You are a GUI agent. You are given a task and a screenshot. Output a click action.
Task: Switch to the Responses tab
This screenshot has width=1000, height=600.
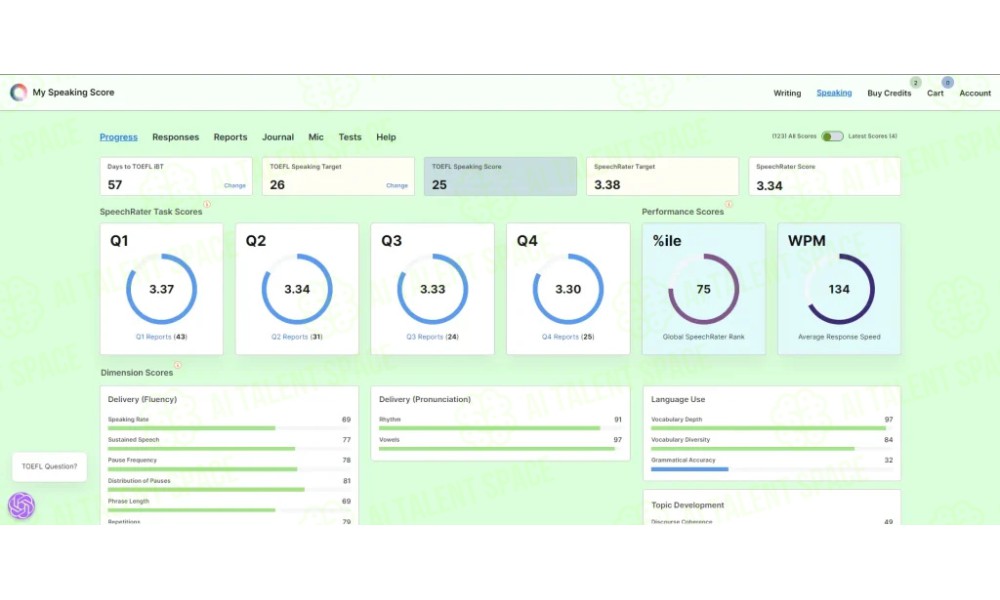[175, 137]
